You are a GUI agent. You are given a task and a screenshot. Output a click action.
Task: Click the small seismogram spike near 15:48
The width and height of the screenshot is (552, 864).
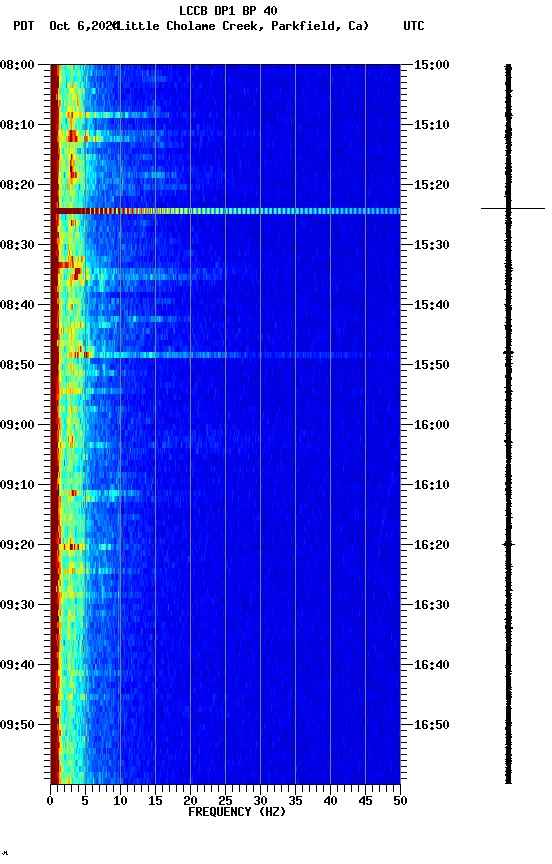tap(508, 352)
